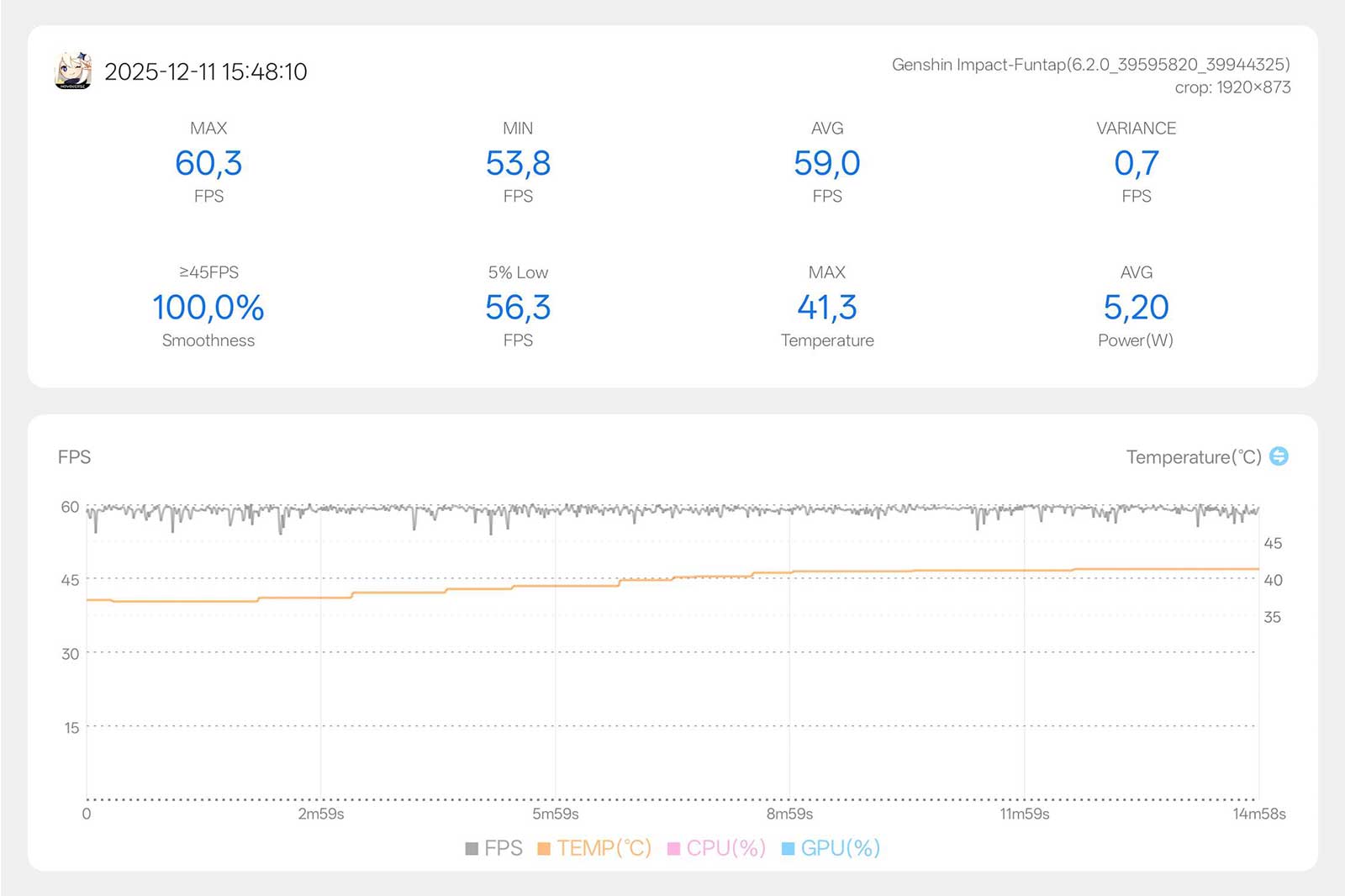Select the VARIANCE value 0,7

1136,163
